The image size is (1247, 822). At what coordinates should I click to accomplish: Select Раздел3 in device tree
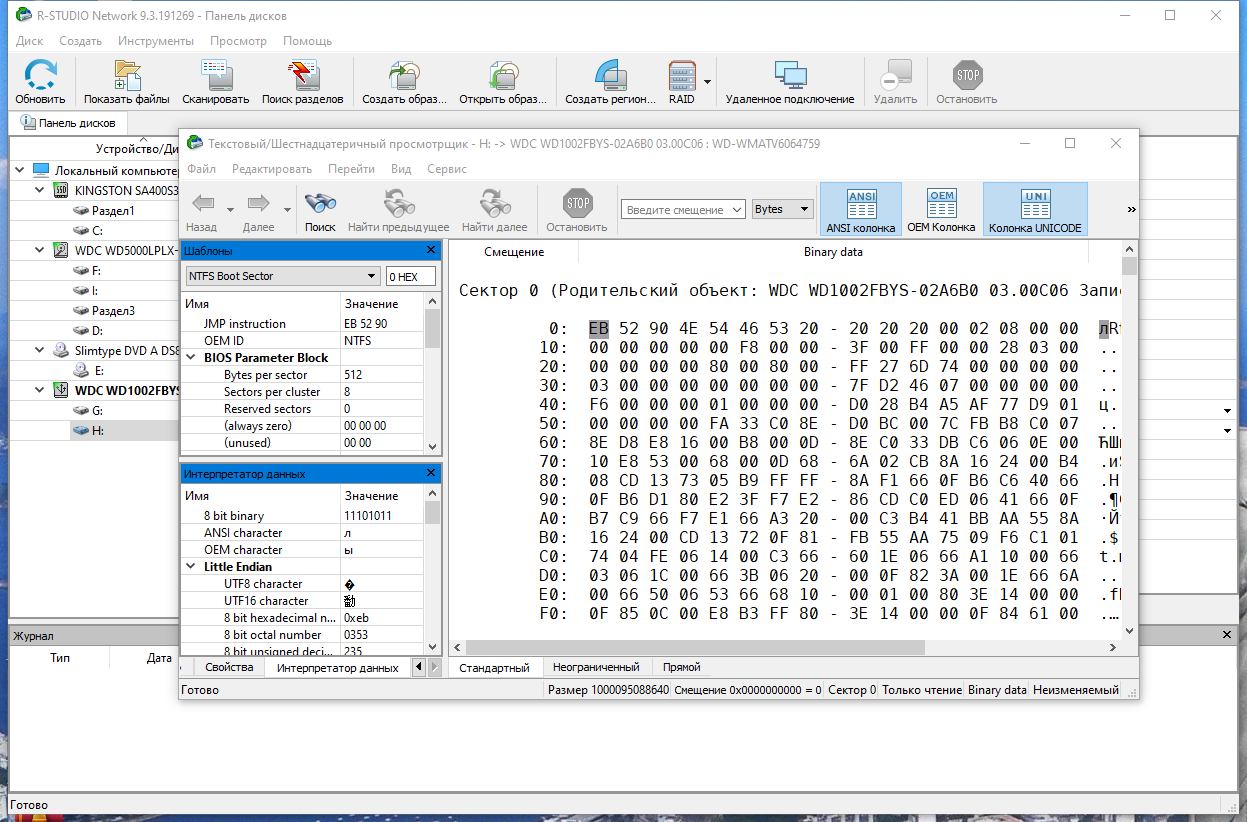pyautogui.click(x=113, y=310)
